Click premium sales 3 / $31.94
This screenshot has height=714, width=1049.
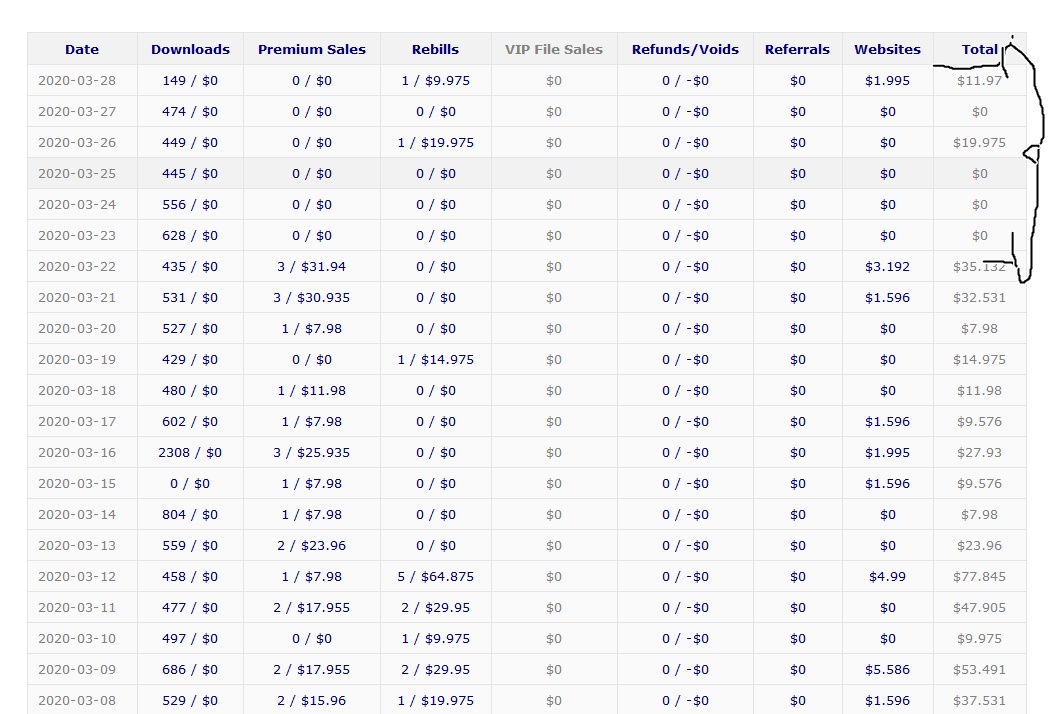tap(312, 267)
